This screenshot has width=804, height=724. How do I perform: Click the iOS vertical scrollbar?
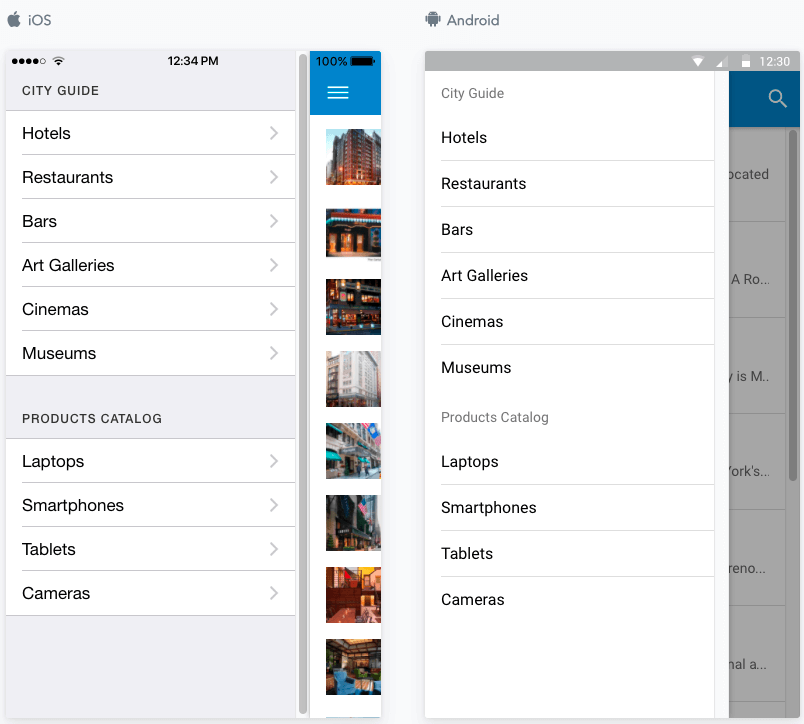tap(303, 384)
